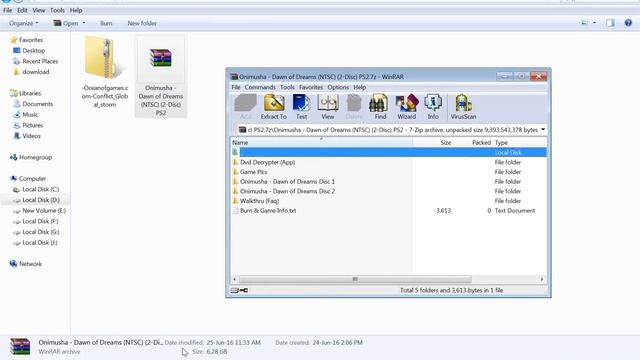Open the view options dropdown arrow

(x=594, y=23)
